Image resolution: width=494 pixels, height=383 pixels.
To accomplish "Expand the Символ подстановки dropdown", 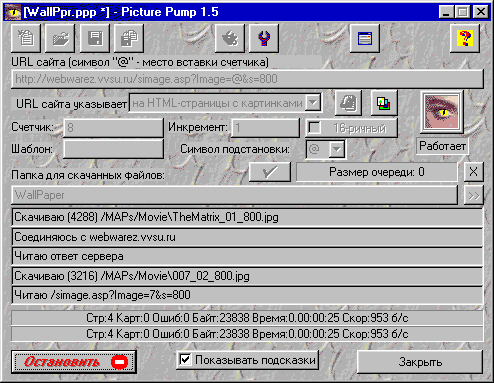I will (336, 149).
